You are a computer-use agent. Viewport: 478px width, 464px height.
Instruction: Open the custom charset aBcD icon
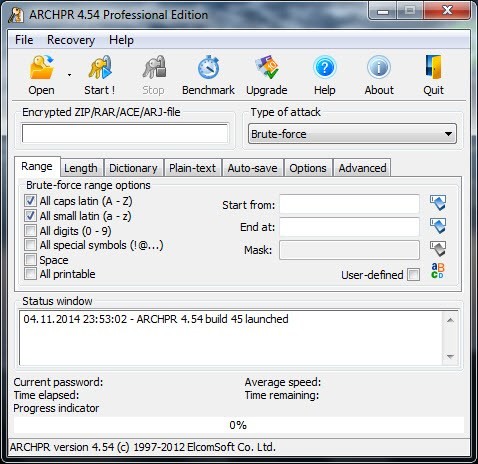438,271
